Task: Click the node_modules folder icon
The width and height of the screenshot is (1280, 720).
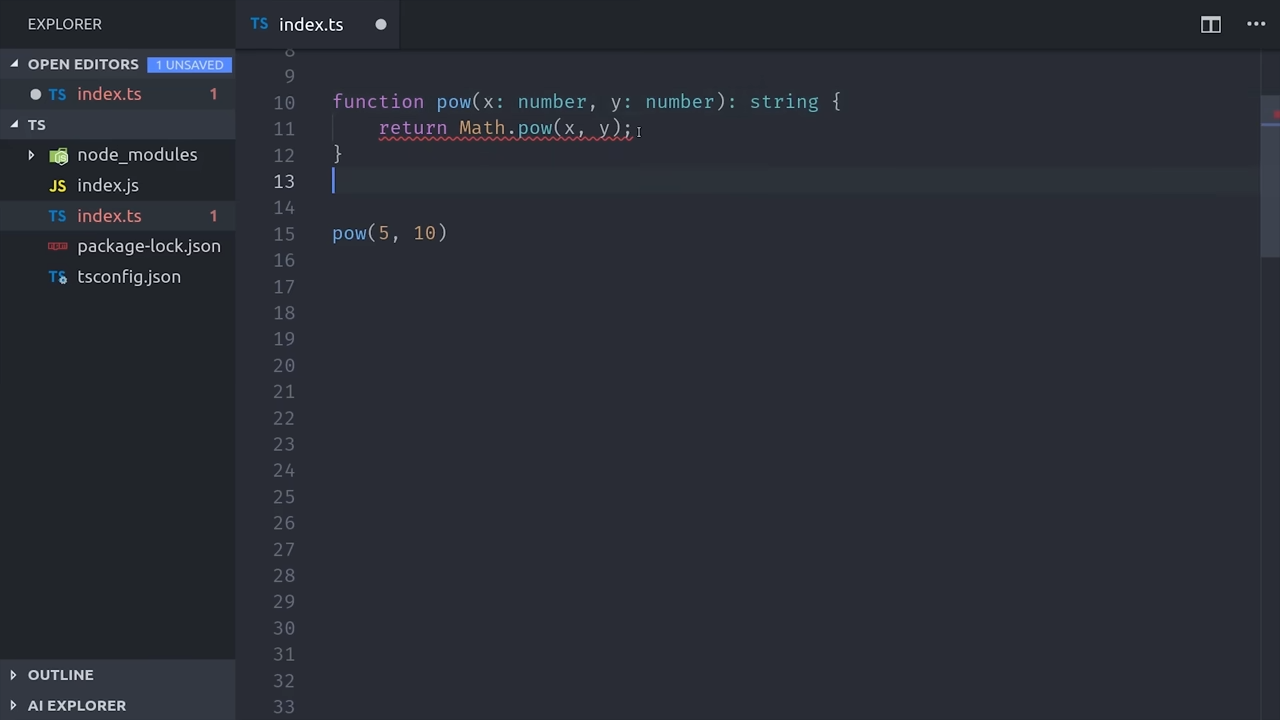Action: click(x=59, y=155)
